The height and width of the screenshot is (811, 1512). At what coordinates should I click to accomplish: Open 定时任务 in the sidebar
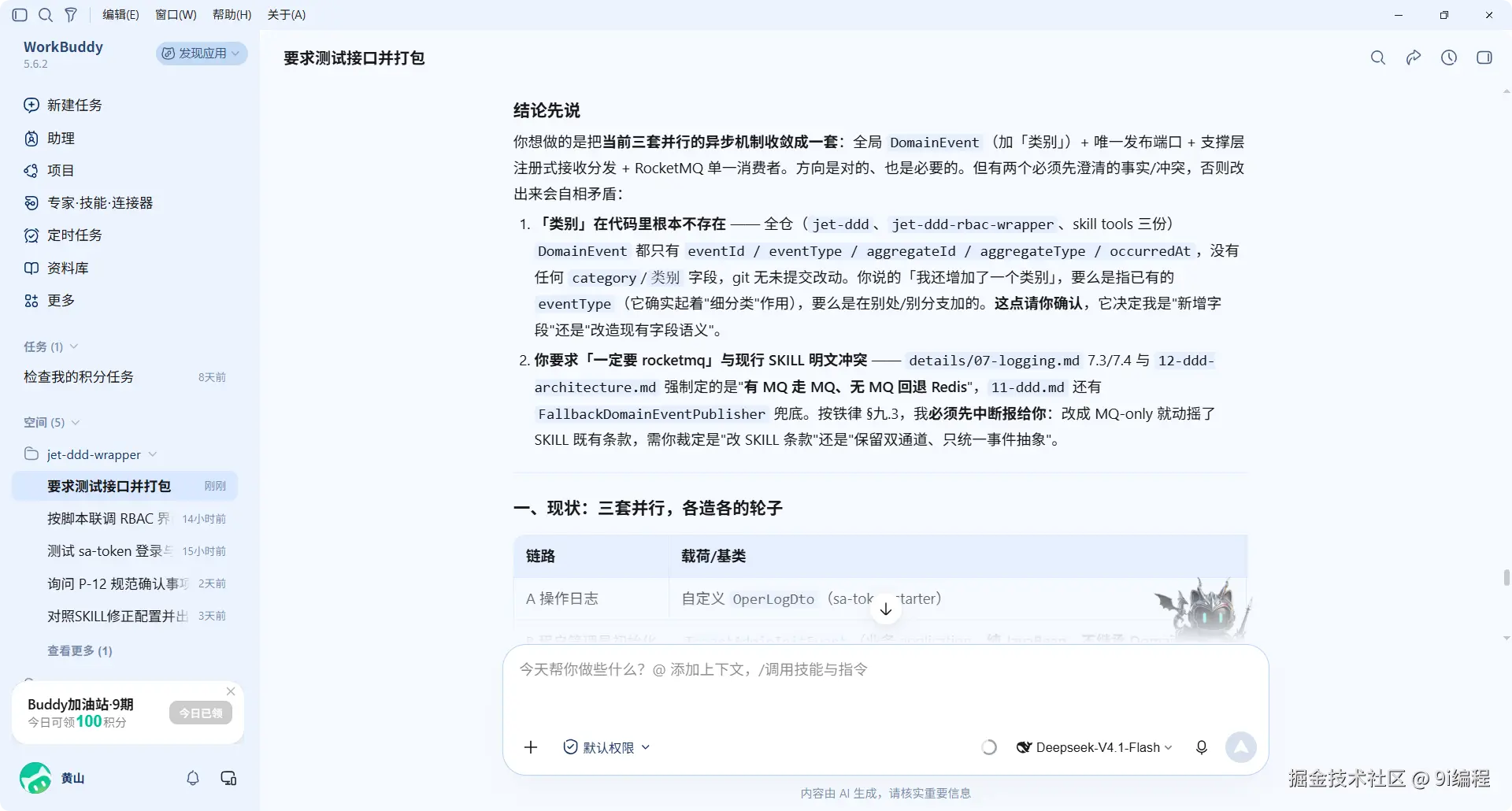(63, 235)
